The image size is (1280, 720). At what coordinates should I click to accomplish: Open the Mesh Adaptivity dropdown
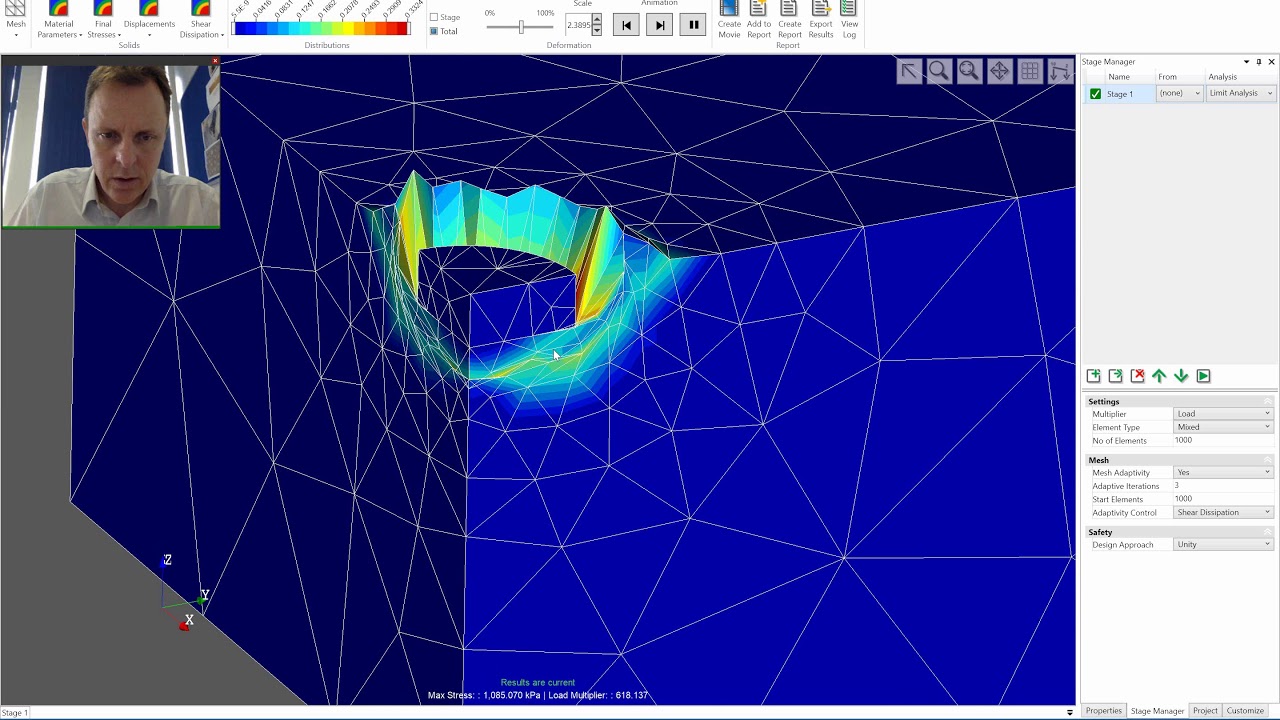[x=1224, y=473]
